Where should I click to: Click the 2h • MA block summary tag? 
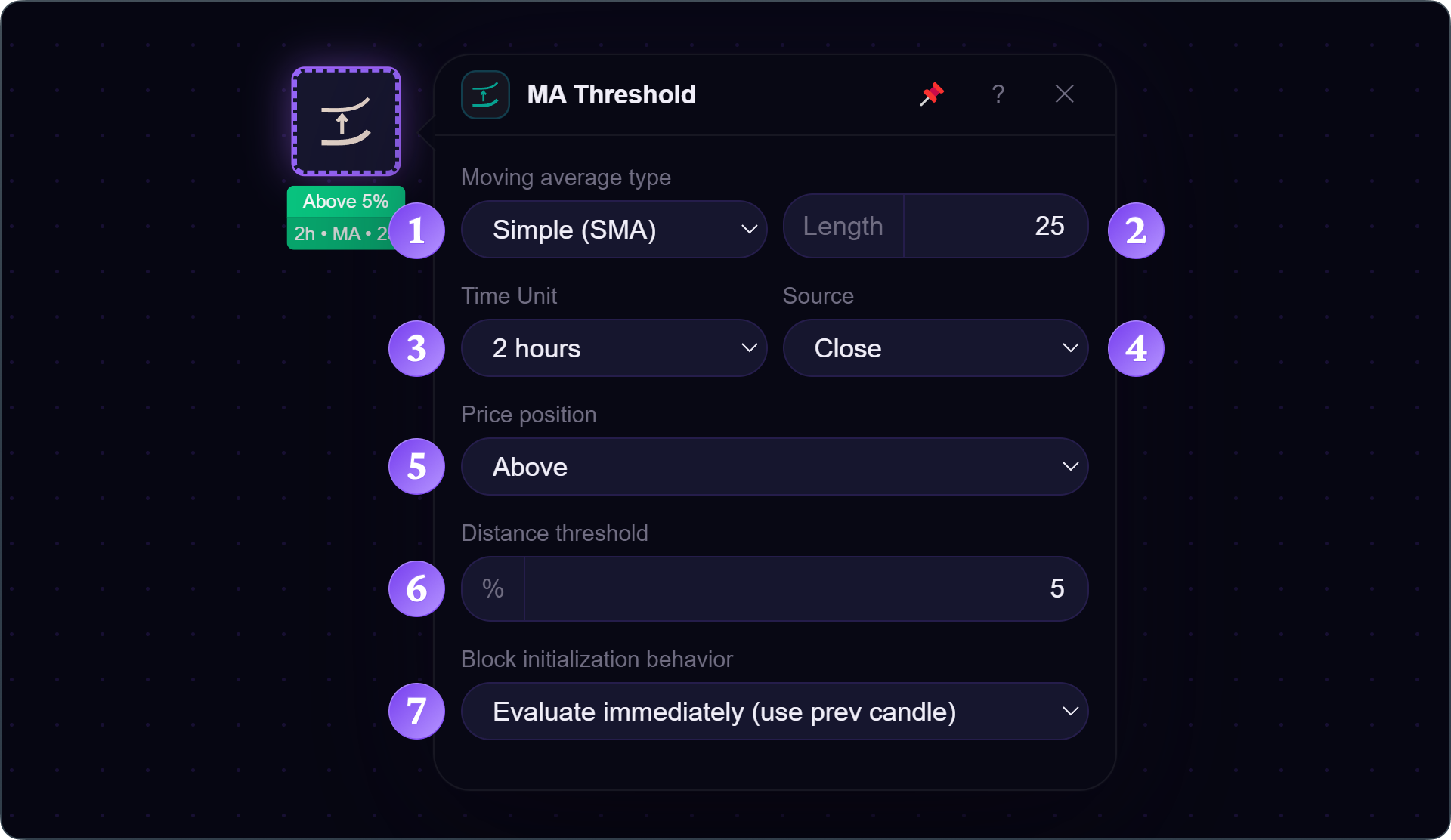340,233
